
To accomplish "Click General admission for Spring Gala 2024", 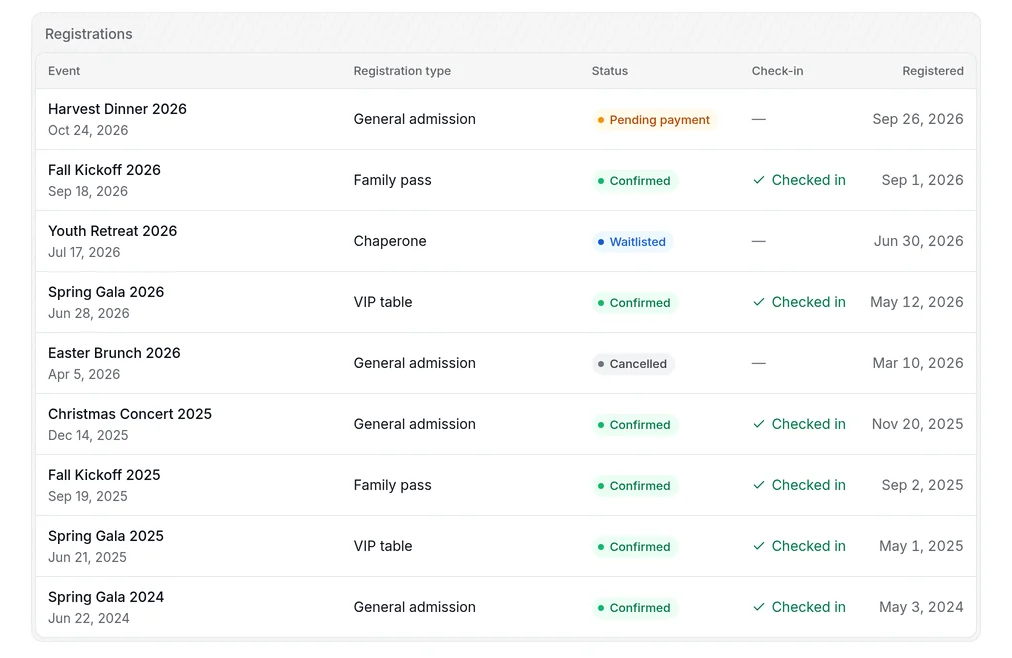I will point(414,607).
